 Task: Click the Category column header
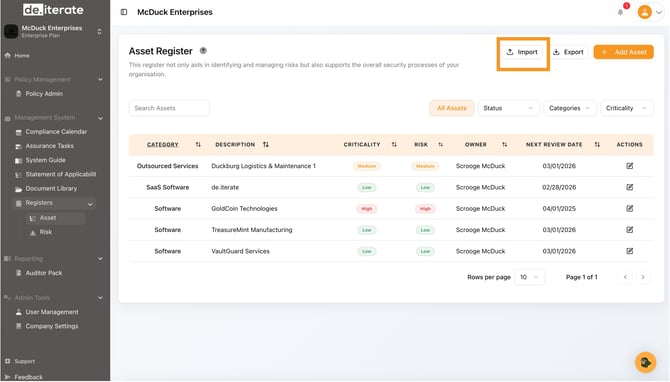pyautogui.click(x=162, y=144)
